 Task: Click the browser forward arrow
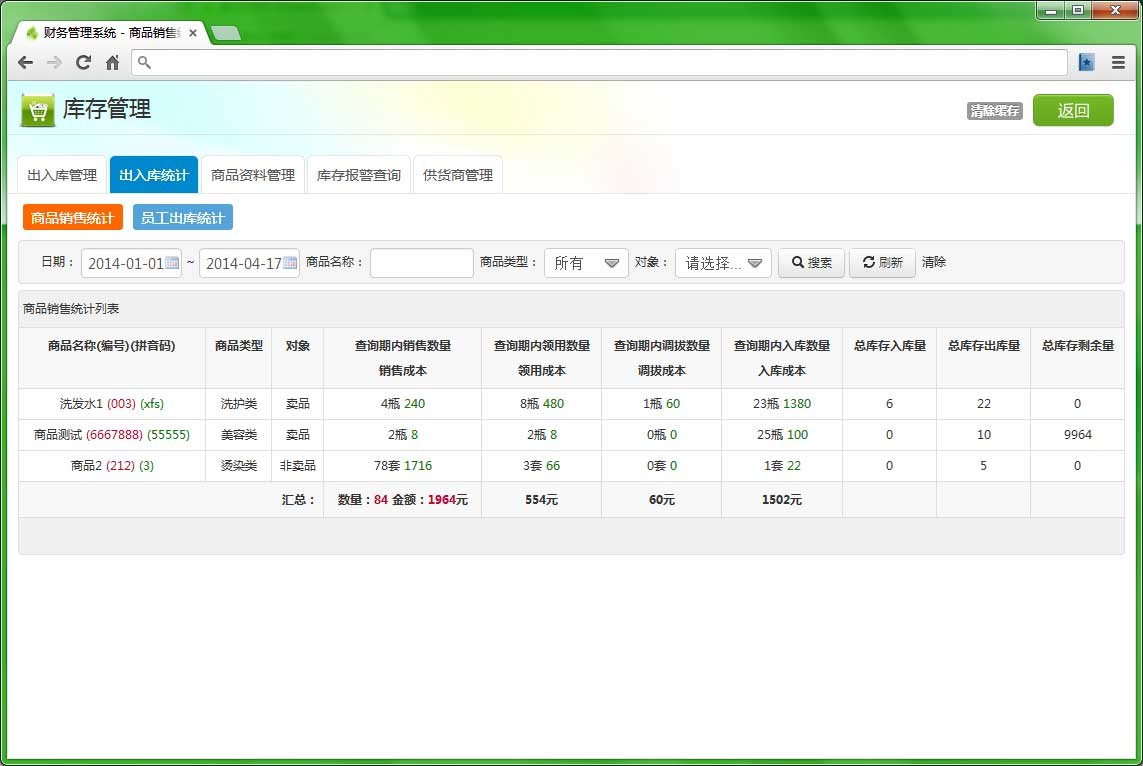[x=54, y=62]
